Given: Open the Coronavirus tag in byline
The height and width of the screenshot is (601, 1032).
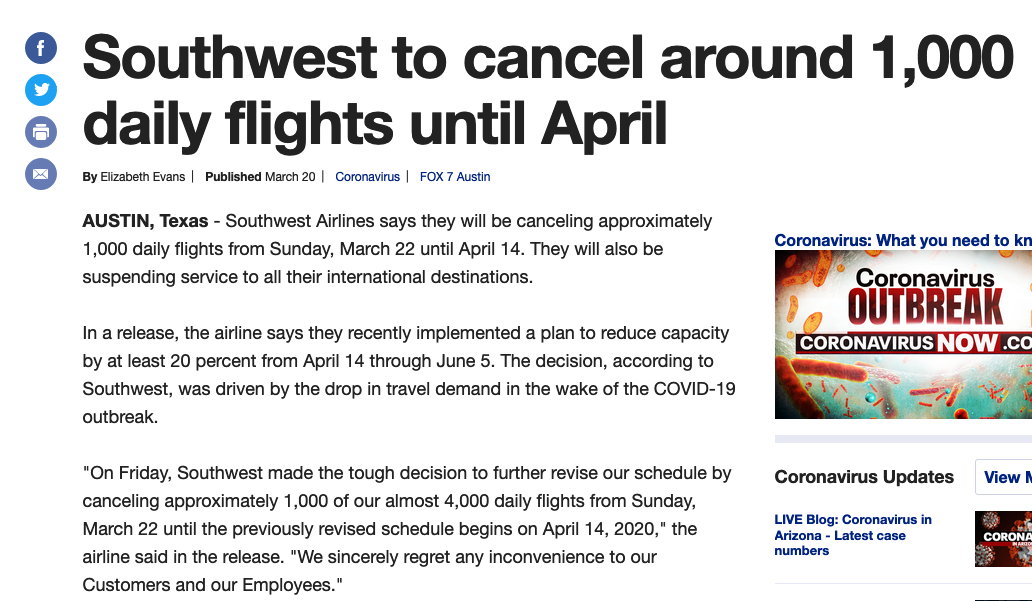Looking at the screenshot, I should coord(367,177).
